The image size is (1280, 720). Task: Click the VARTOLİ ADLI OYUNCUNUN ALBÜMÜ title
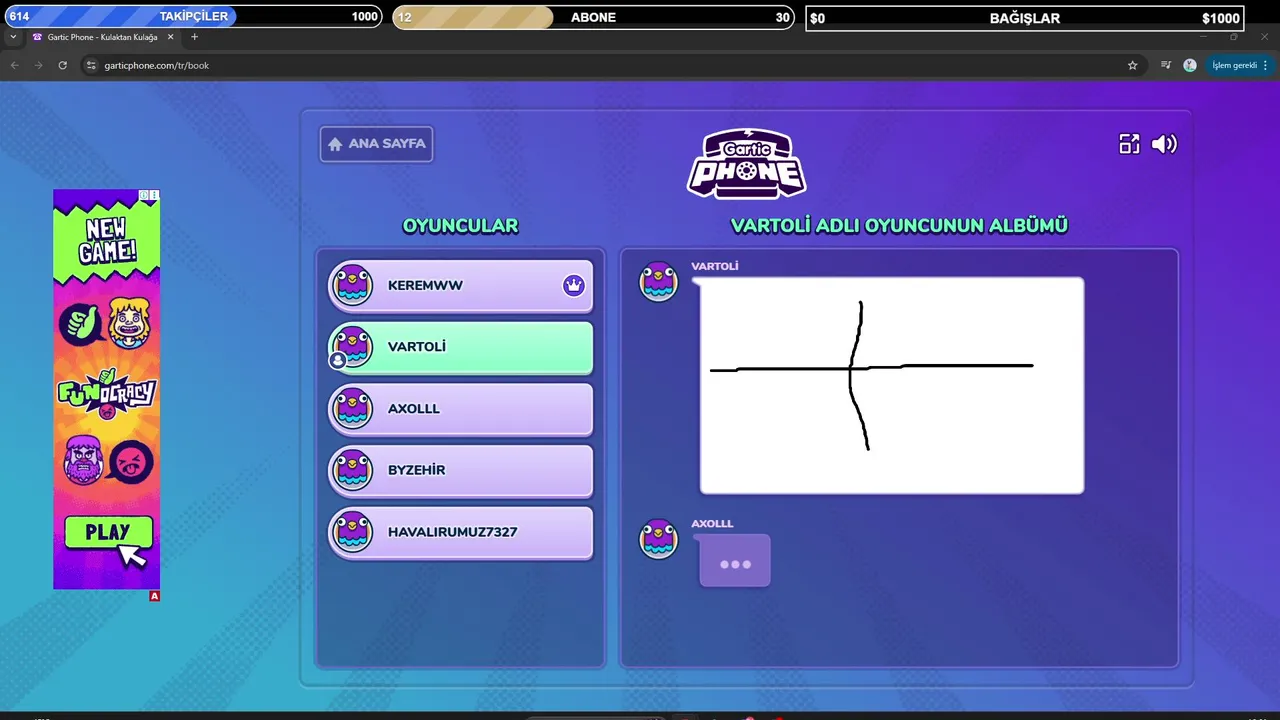(899, 226)
